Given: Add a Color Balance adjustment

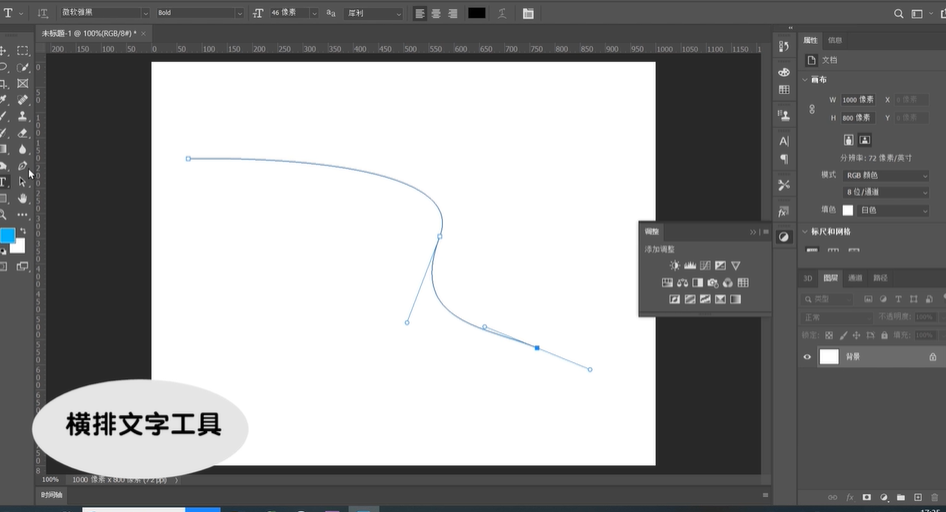Looking at the screenshot, I should coord(682,282).
